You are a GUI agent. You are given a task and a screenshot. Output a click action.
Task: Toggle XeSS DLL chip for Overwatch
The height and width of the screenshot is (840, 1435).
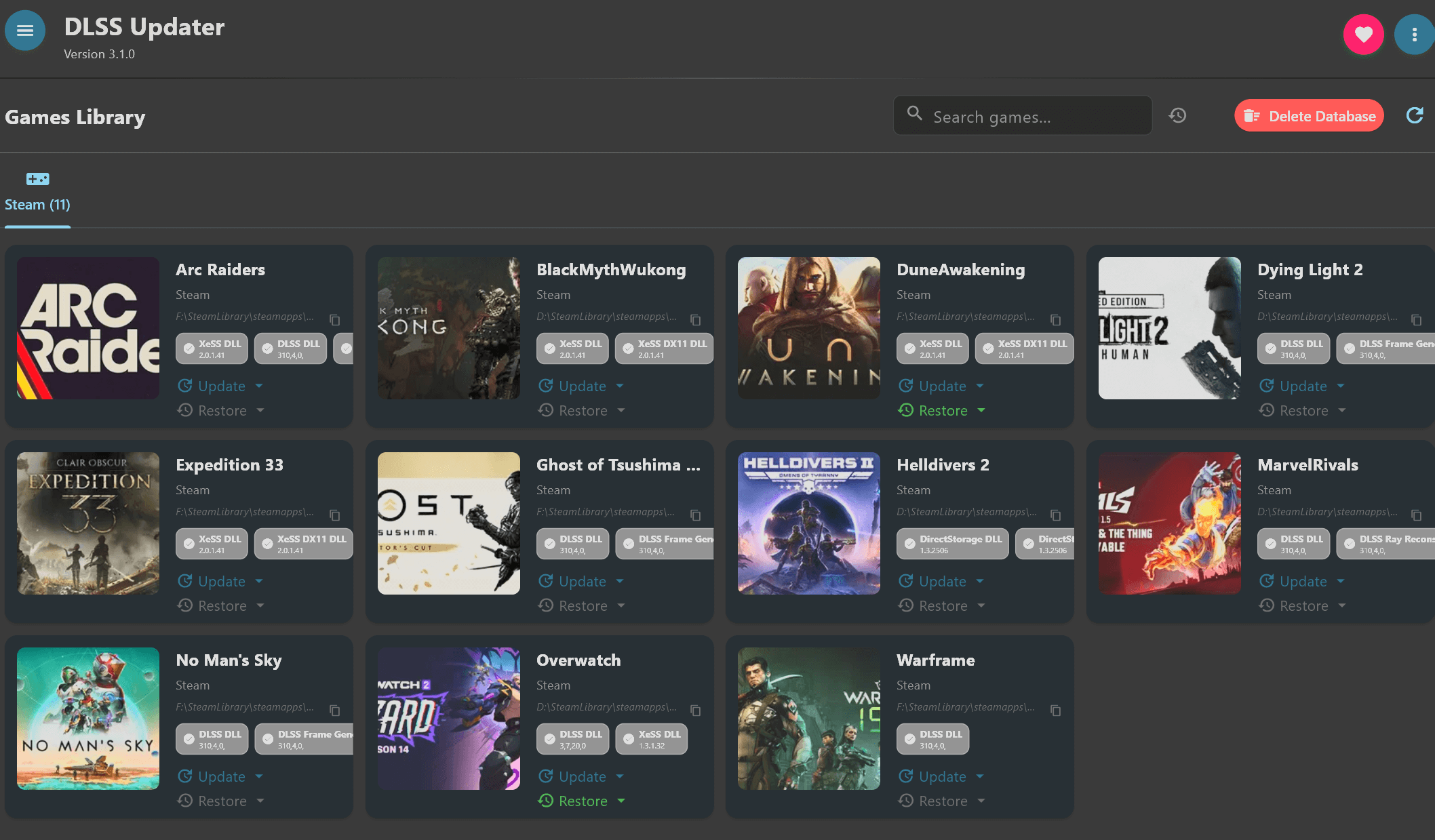(651, 739)
